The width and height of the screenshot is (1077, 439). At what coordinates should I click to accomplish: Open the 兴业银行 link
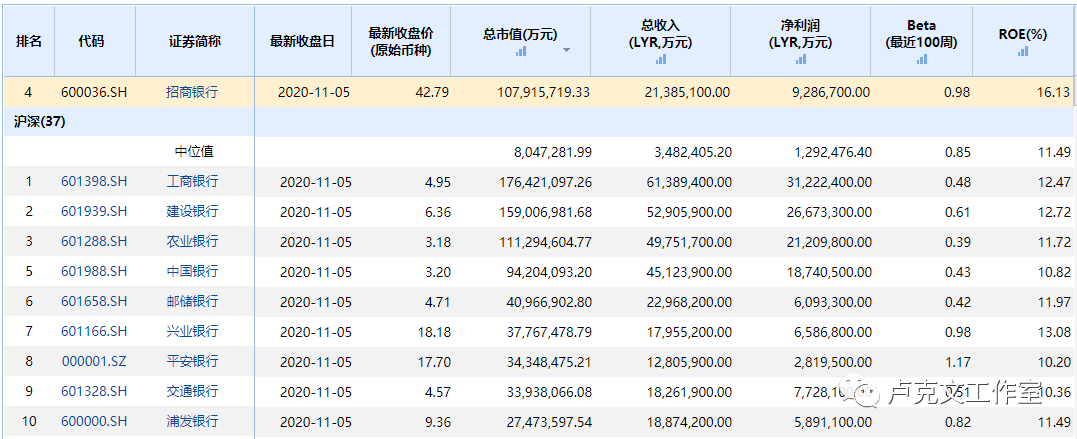click(x=192, y=331)
